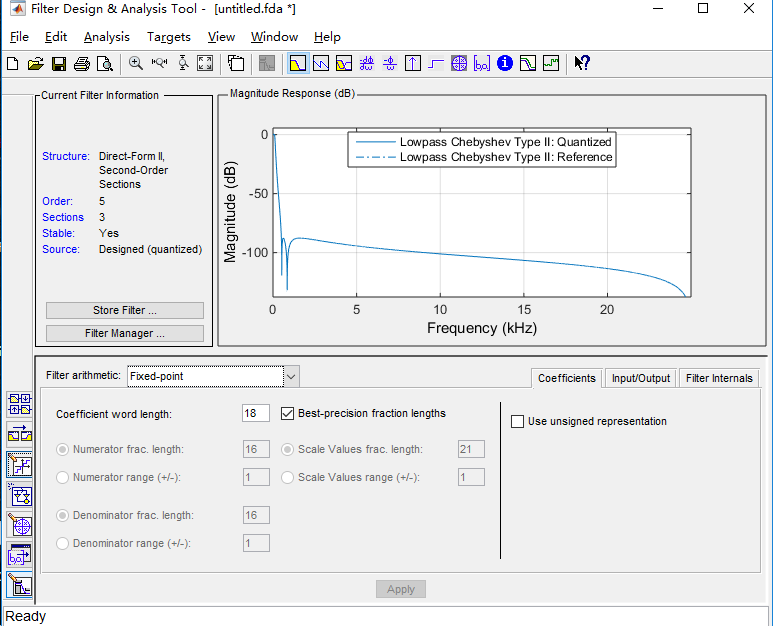773x626 pixels.
Task: Click the Frequency (kHz) axis label
Action: click(x=482, y=328)
